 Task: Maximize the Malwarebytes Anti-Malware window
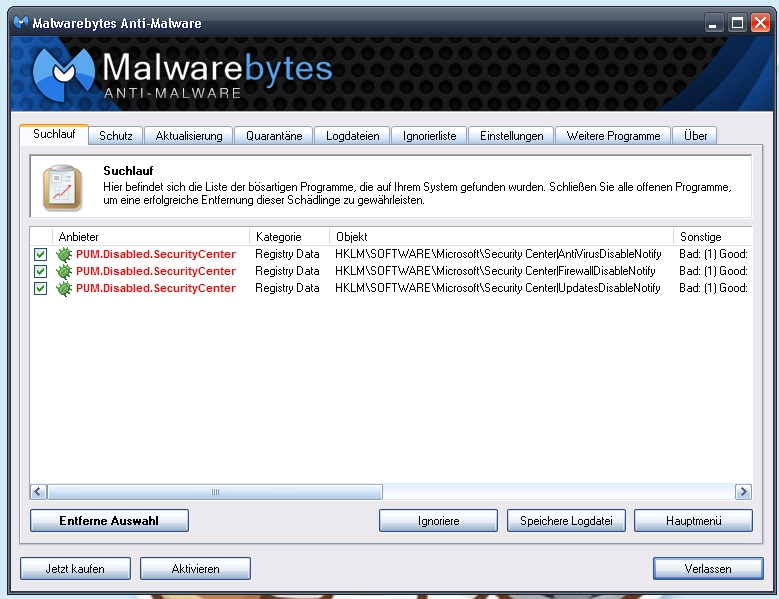tap(737, 23)
